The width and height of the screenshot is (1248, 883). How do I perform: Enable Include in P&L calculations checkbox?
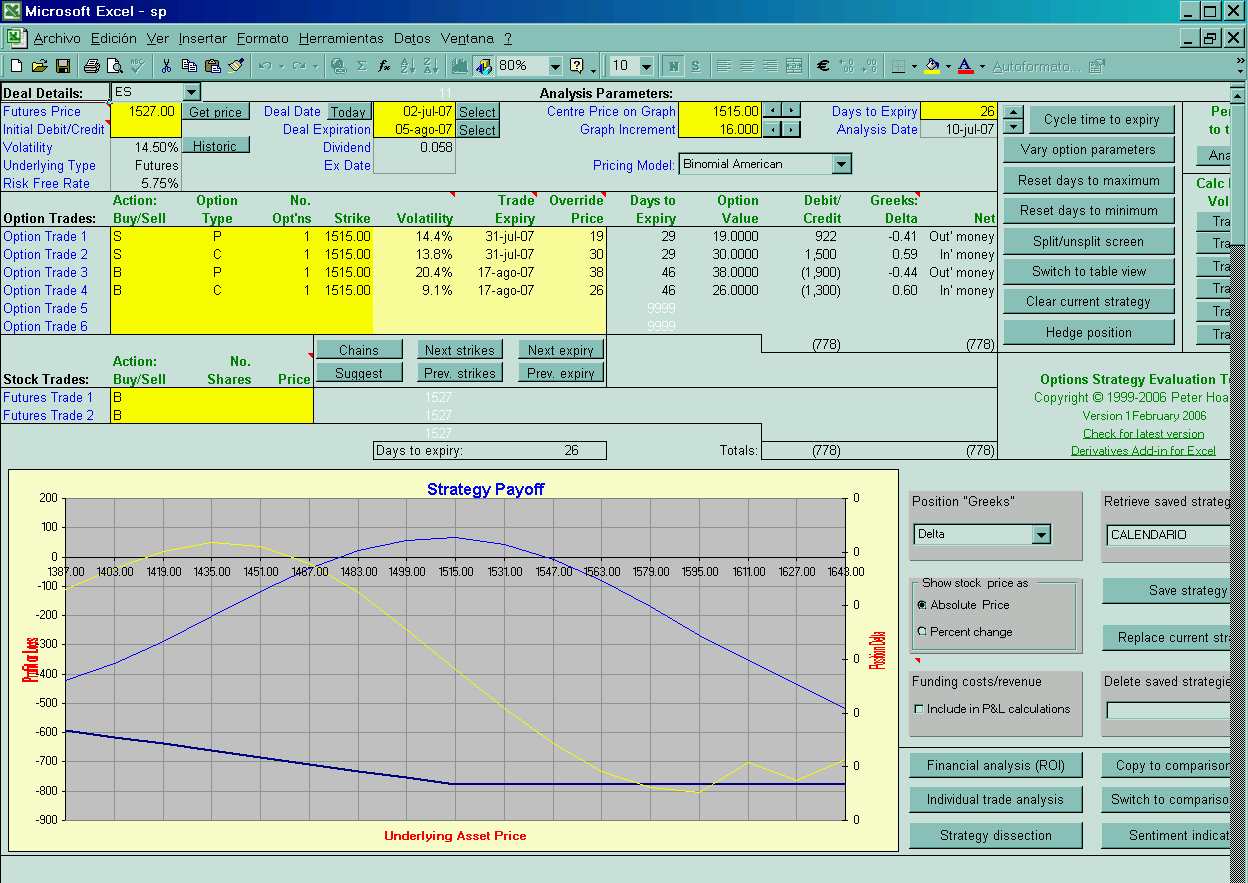pyautogui.click(x=919, y=709)
